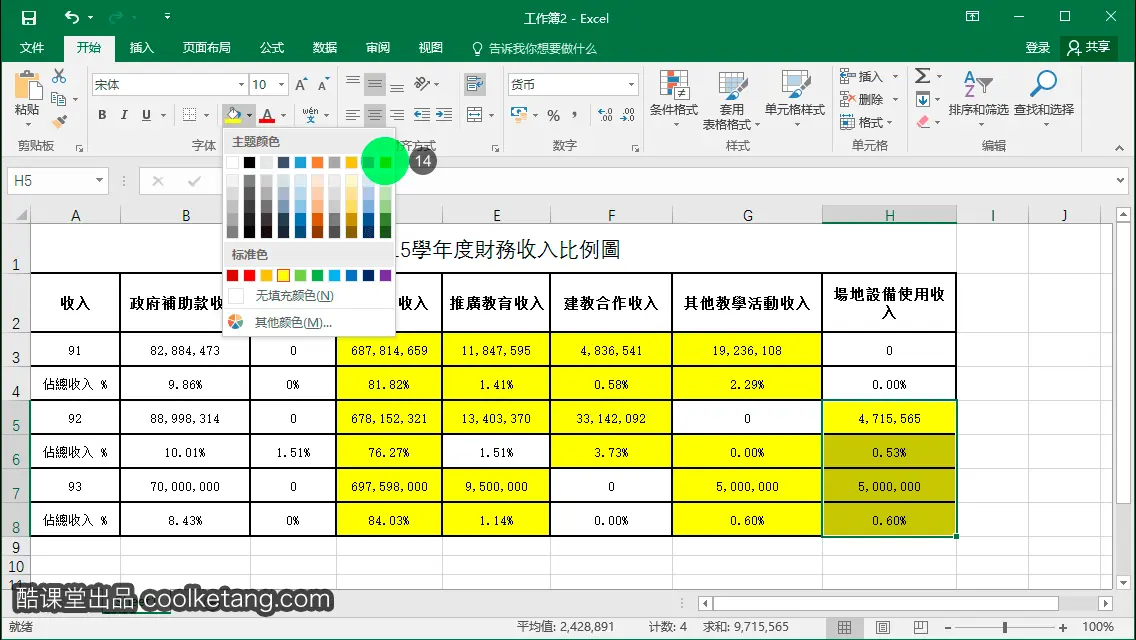Screen dimensions: 1136x640
Task: Open font color dropdown arrow
Action: [283, 115]
